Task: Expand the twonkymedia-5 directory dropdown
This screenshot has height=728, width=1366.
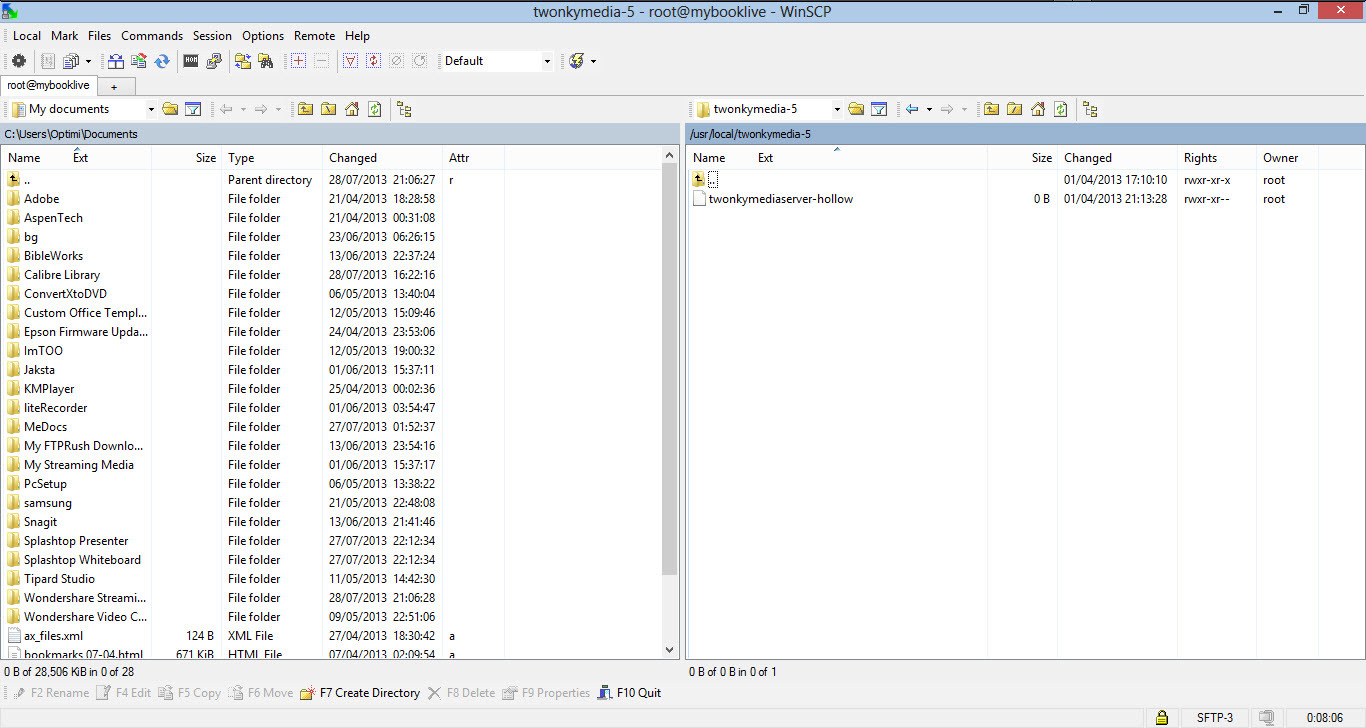Action: (837, 109)
